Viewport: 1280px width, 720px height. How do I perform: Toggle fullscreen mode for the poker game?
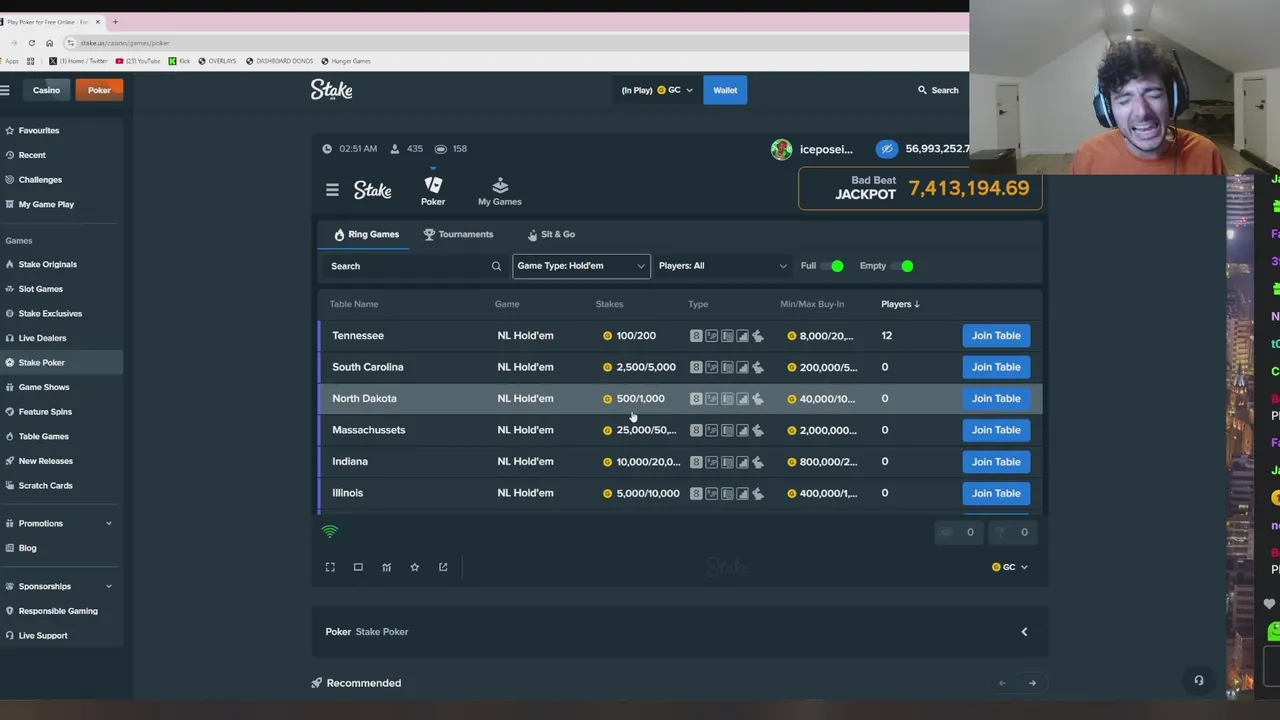tap(330, 567)
